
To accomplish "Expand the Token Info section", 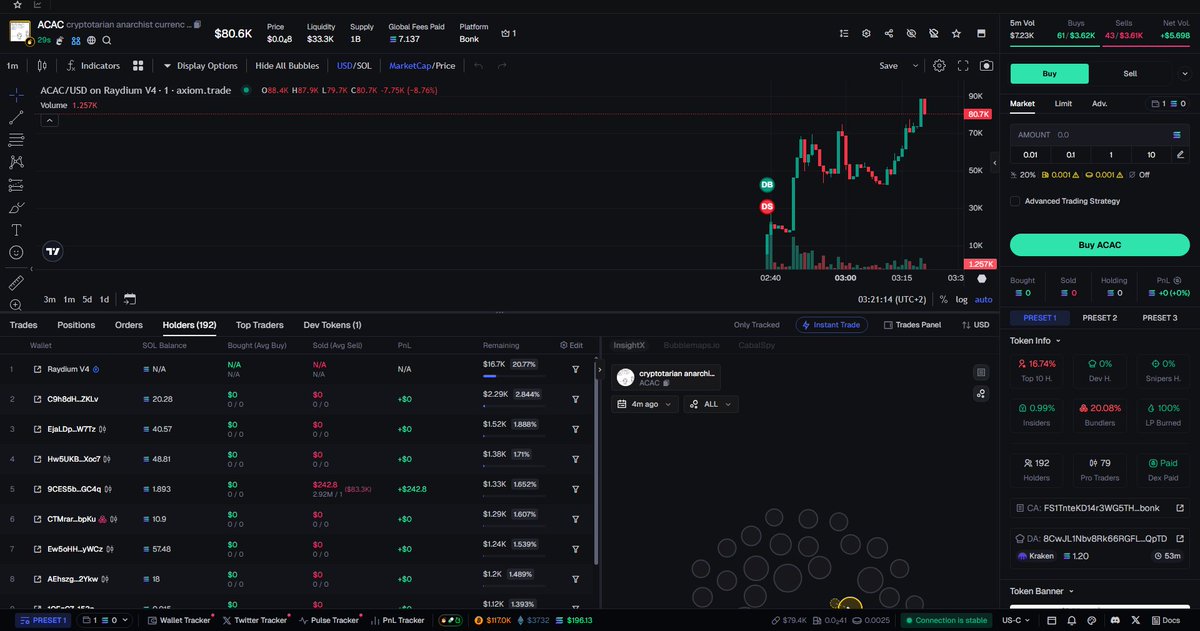I will (1037, 340).
